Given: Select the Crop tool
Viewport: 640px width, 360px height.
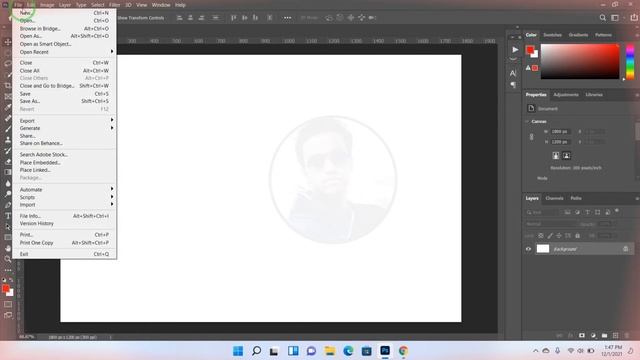Looking at the screenshot, I should [x=8, y=85].
